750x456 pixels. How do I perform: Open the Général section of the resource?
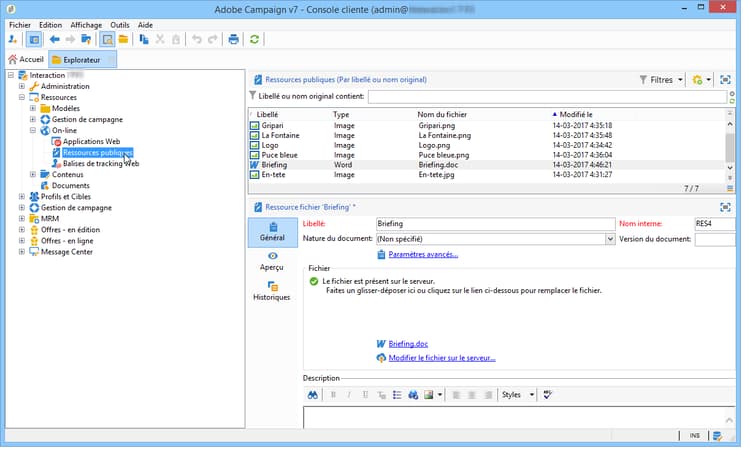273,232
